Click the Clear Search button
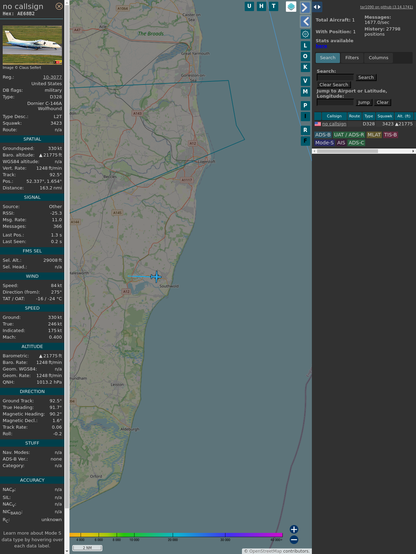Screen dimensions: 416x554 click(334, 84)
